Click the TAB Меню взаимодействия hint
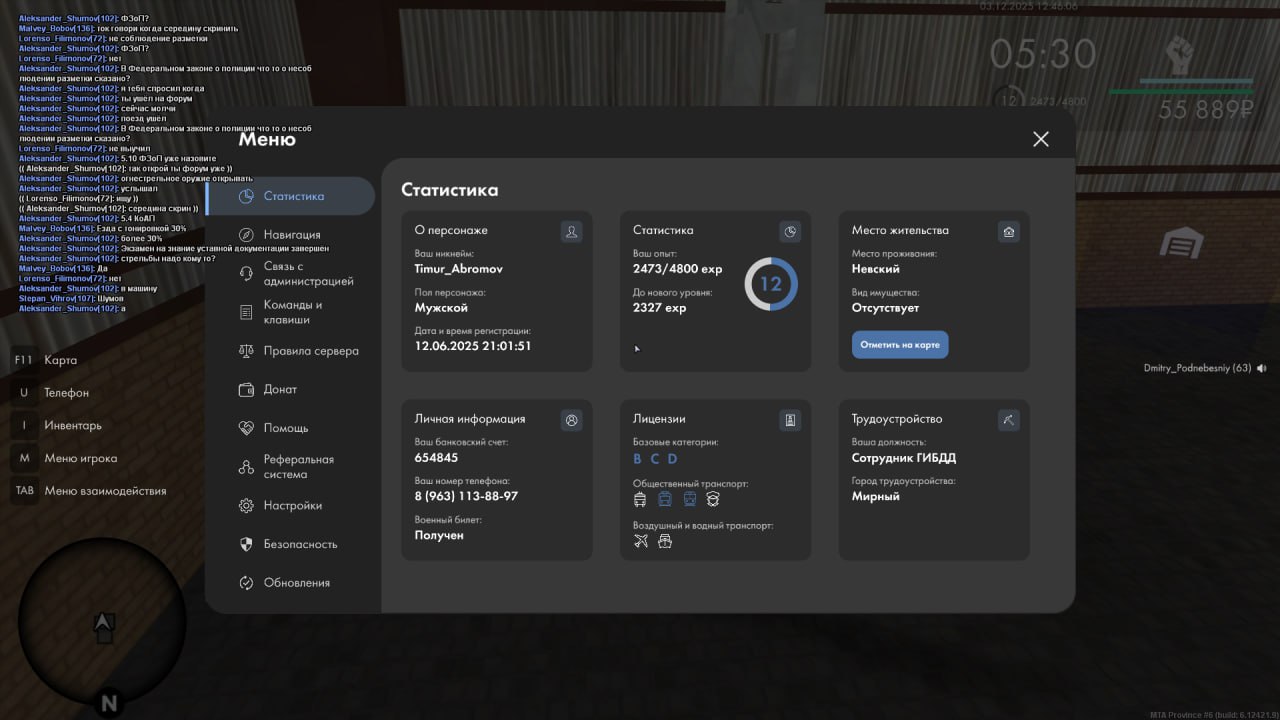Viewport: 1280px width, 720px height. pos(89,491)
